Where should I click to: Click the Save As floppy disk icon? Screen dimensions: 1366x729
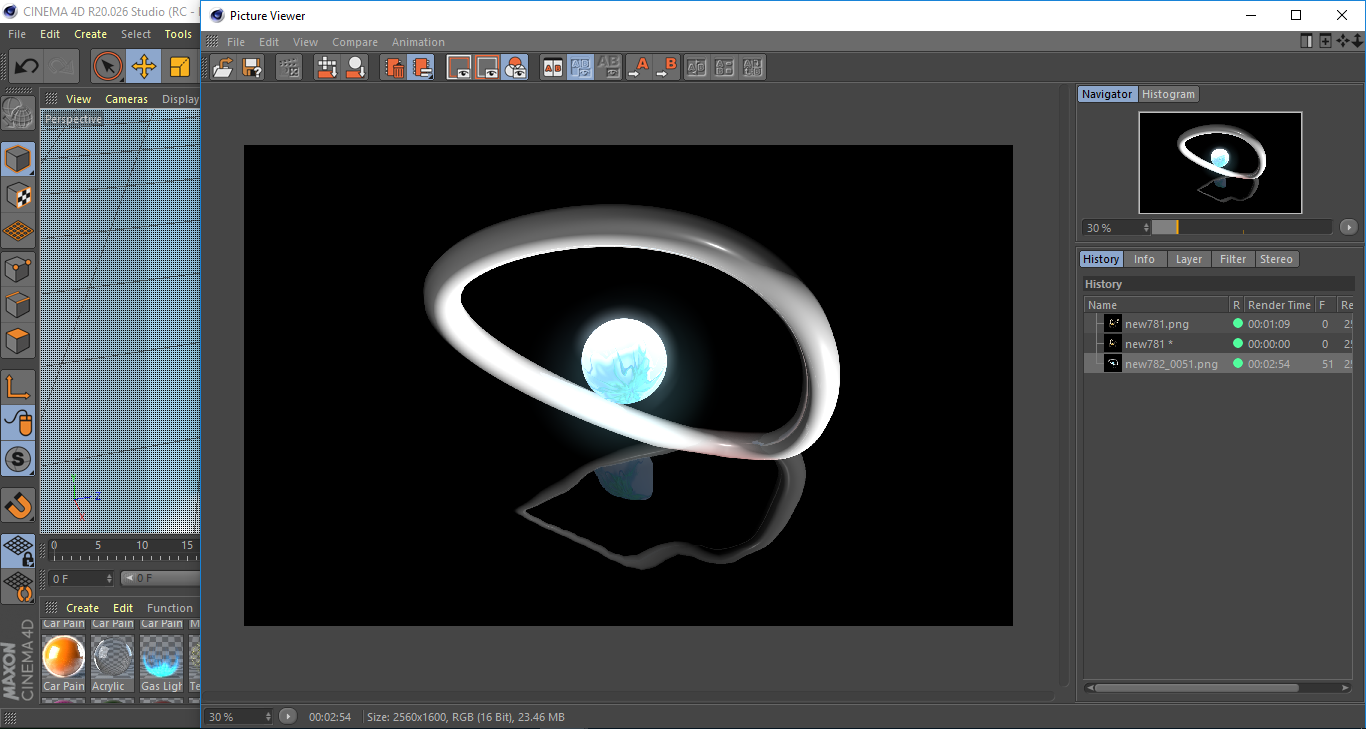tap(253, 68)
